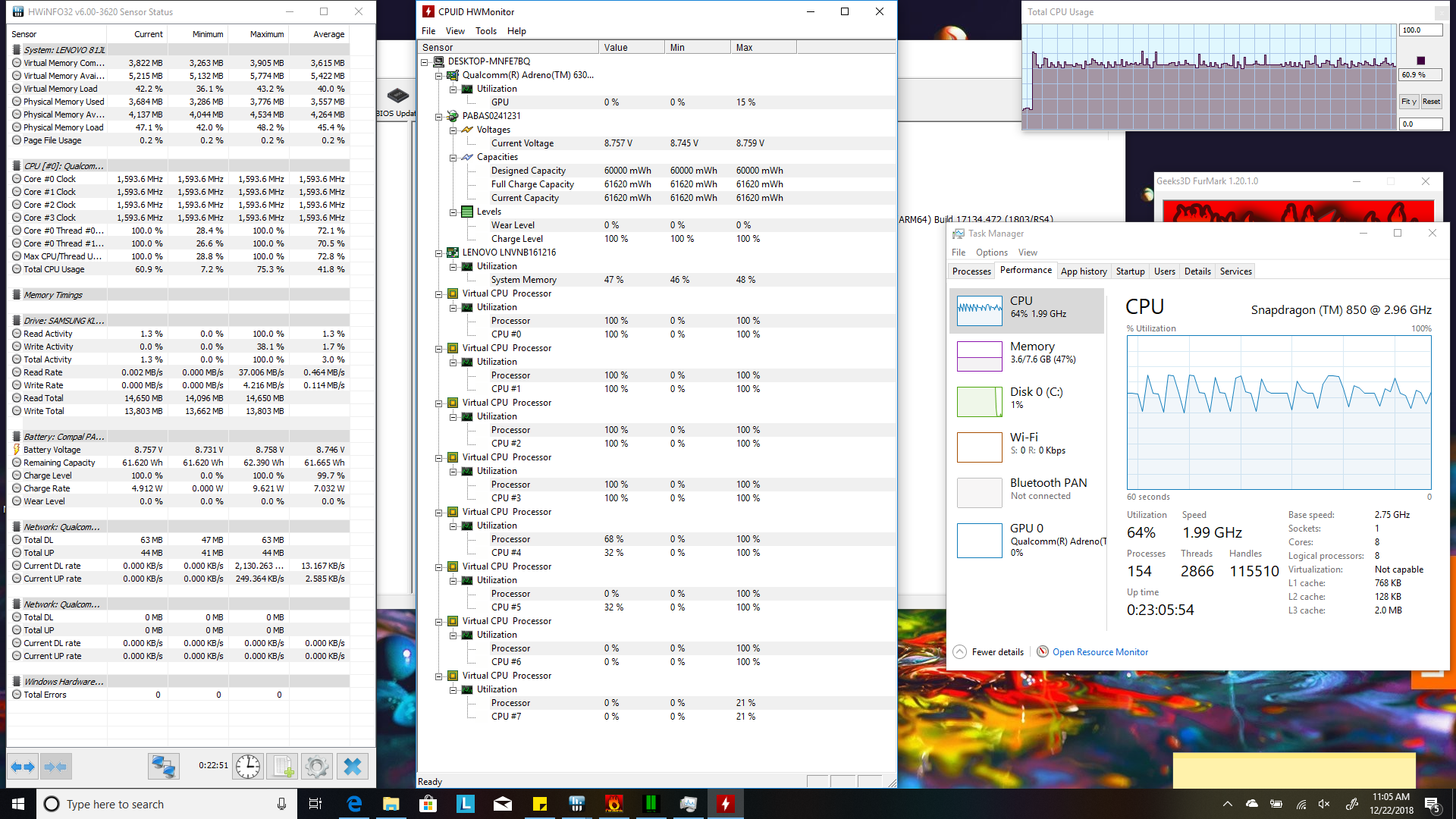Open Resource Monitor link
The width and height of the screenshot is (1456, 819).
(1100, 652)
